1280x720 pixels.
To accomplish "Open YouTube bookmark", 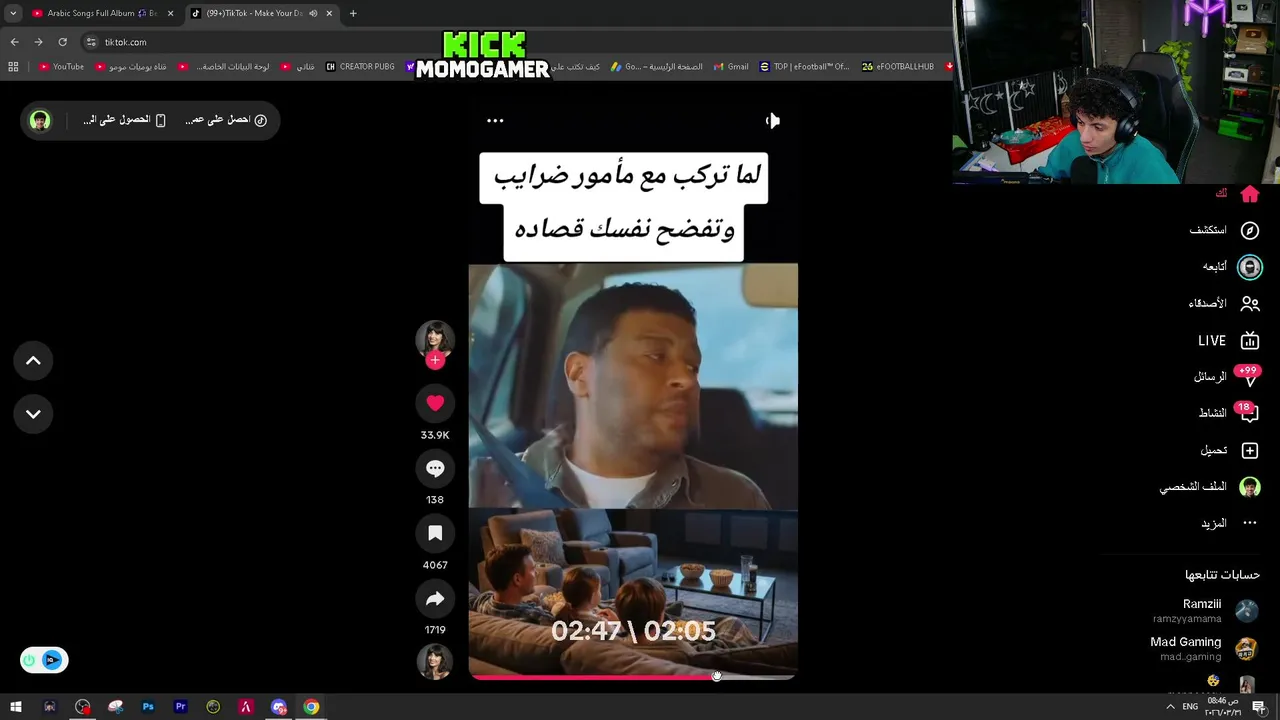I will coord(61,67).
